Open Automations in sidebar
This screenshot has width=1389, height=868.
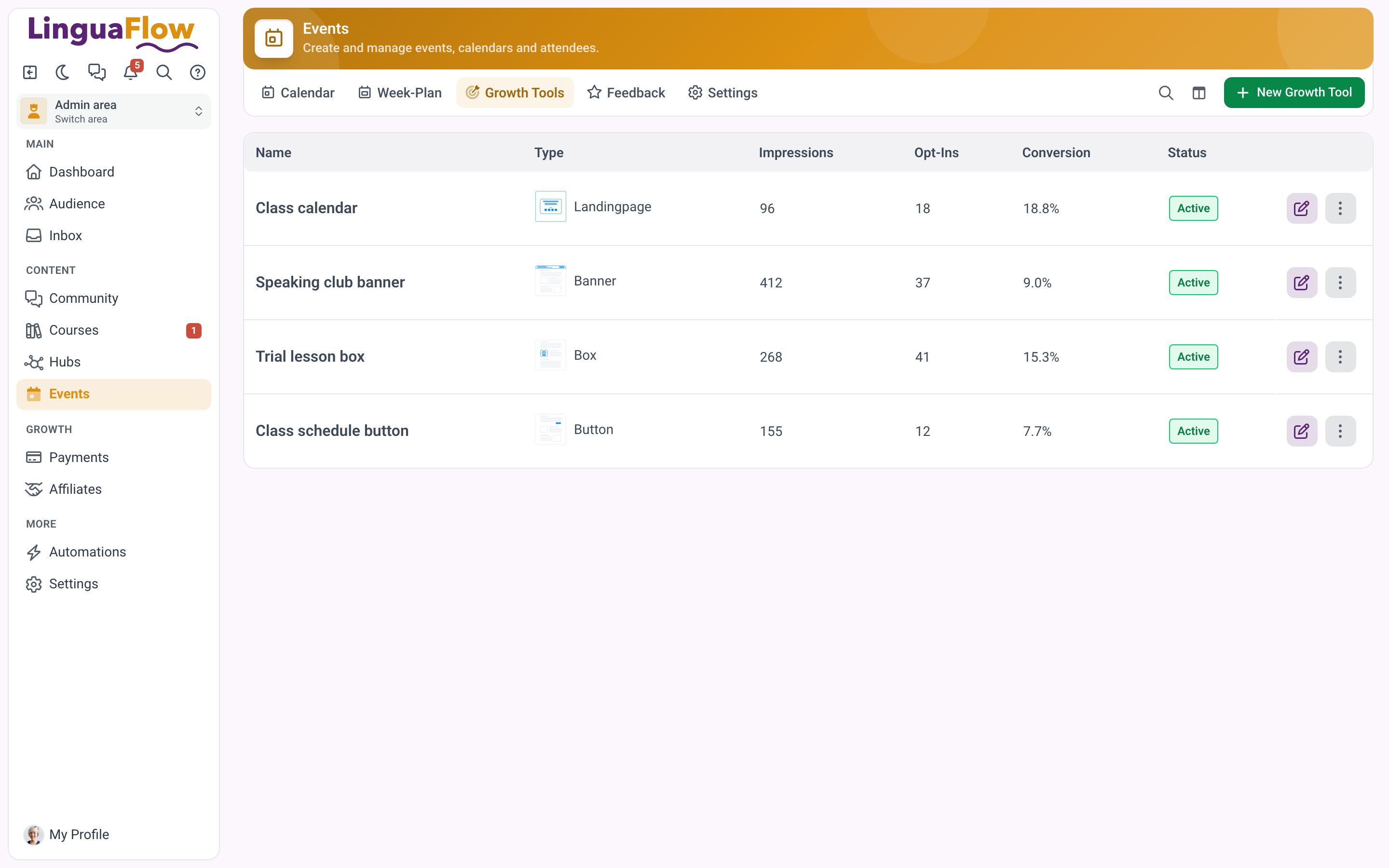pyautogui.click(x=114, y=552)
